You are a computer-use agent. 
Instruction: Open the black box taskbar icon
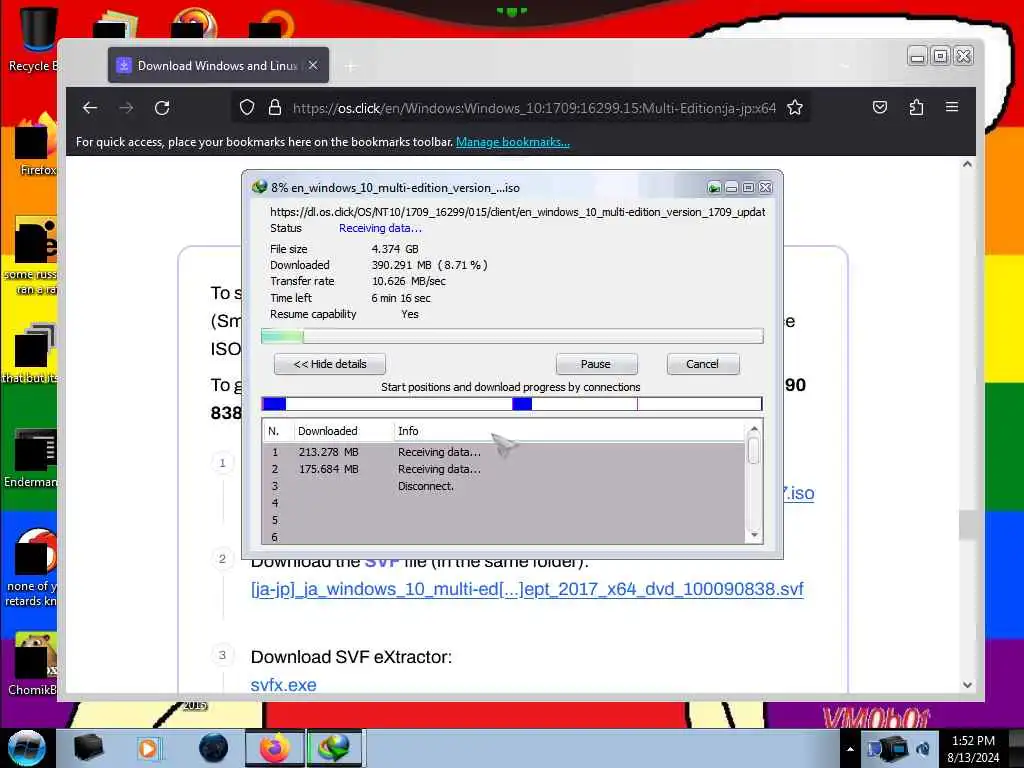click(88, 748)
